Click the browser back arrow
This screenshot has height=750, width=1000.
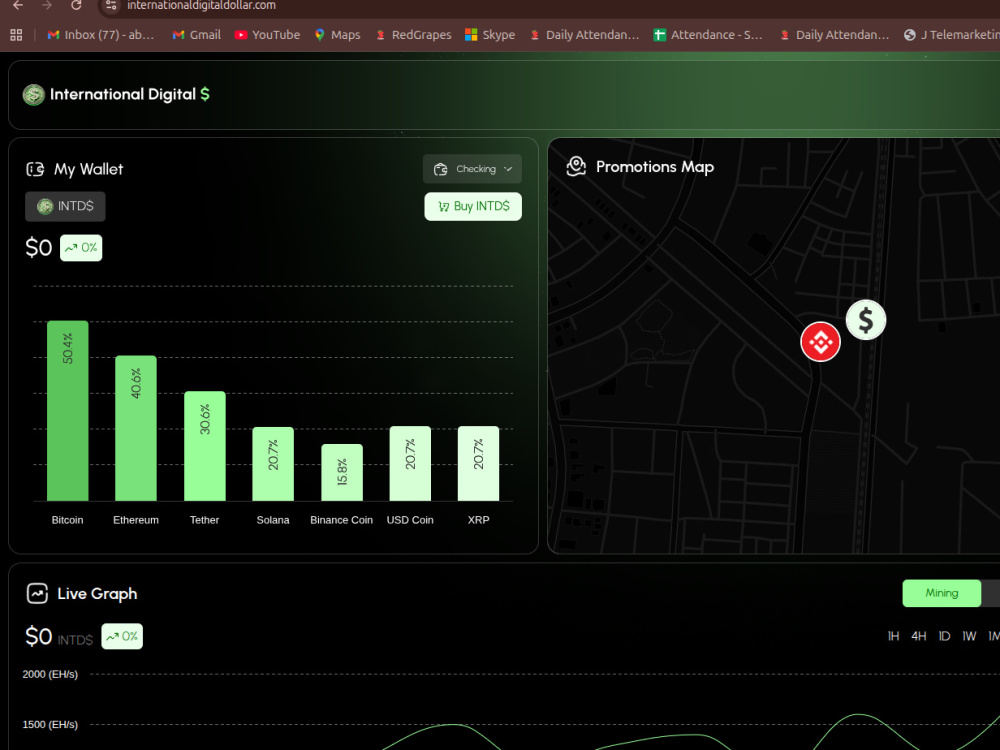18,5
